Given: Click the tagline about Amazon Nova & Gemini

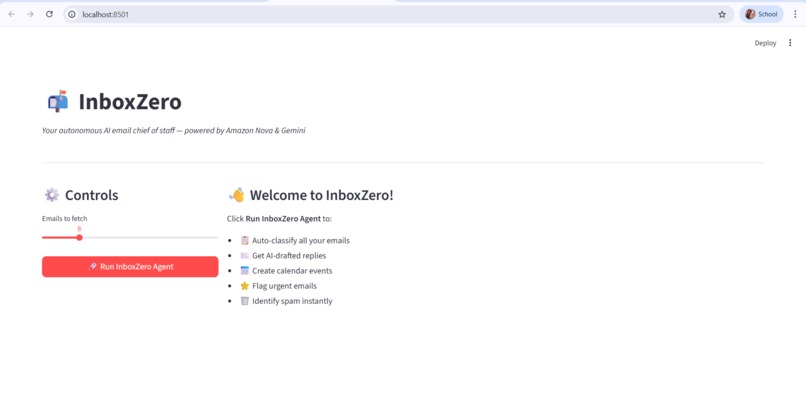Looking at the screenshot, I should click(x=174, y=131).
